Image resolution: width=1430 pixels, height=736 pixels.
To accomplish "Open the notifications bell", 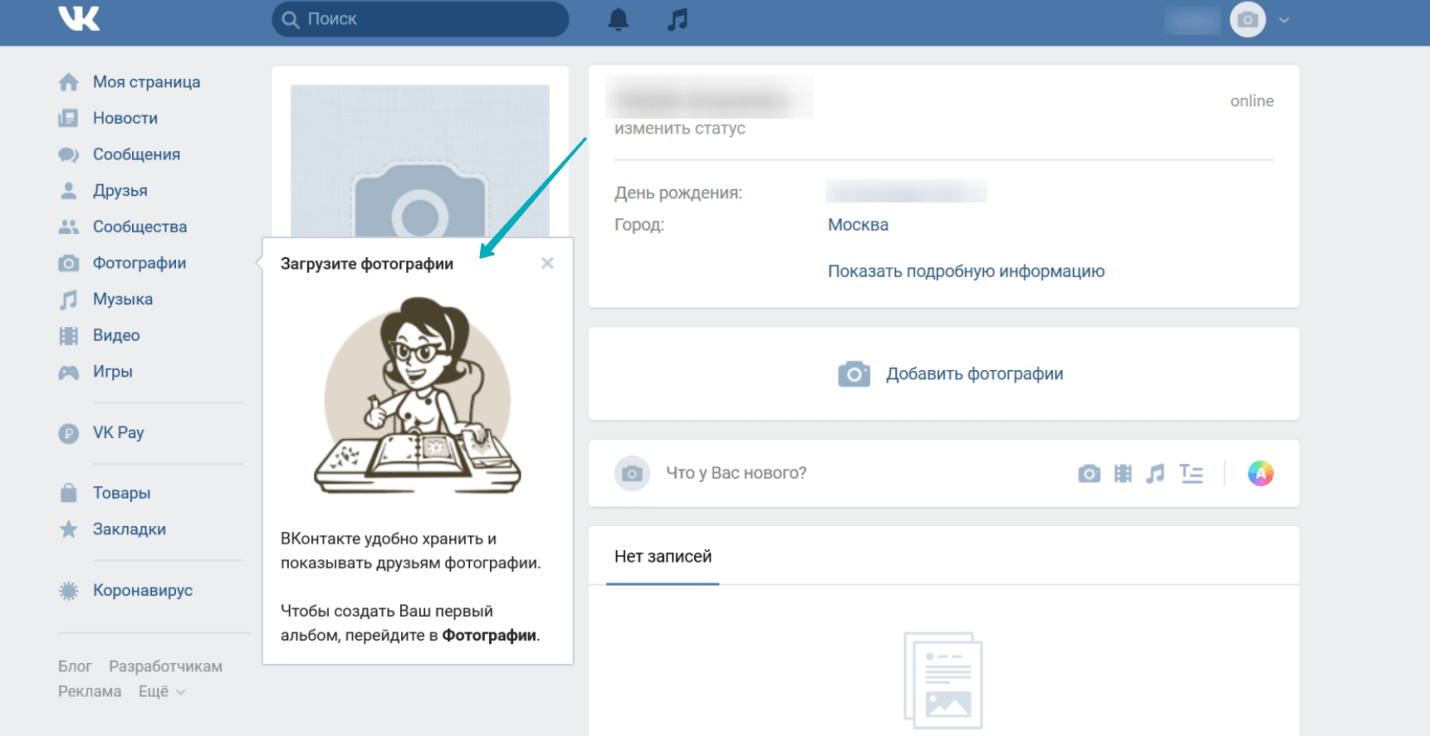I will tap(619, 19).
